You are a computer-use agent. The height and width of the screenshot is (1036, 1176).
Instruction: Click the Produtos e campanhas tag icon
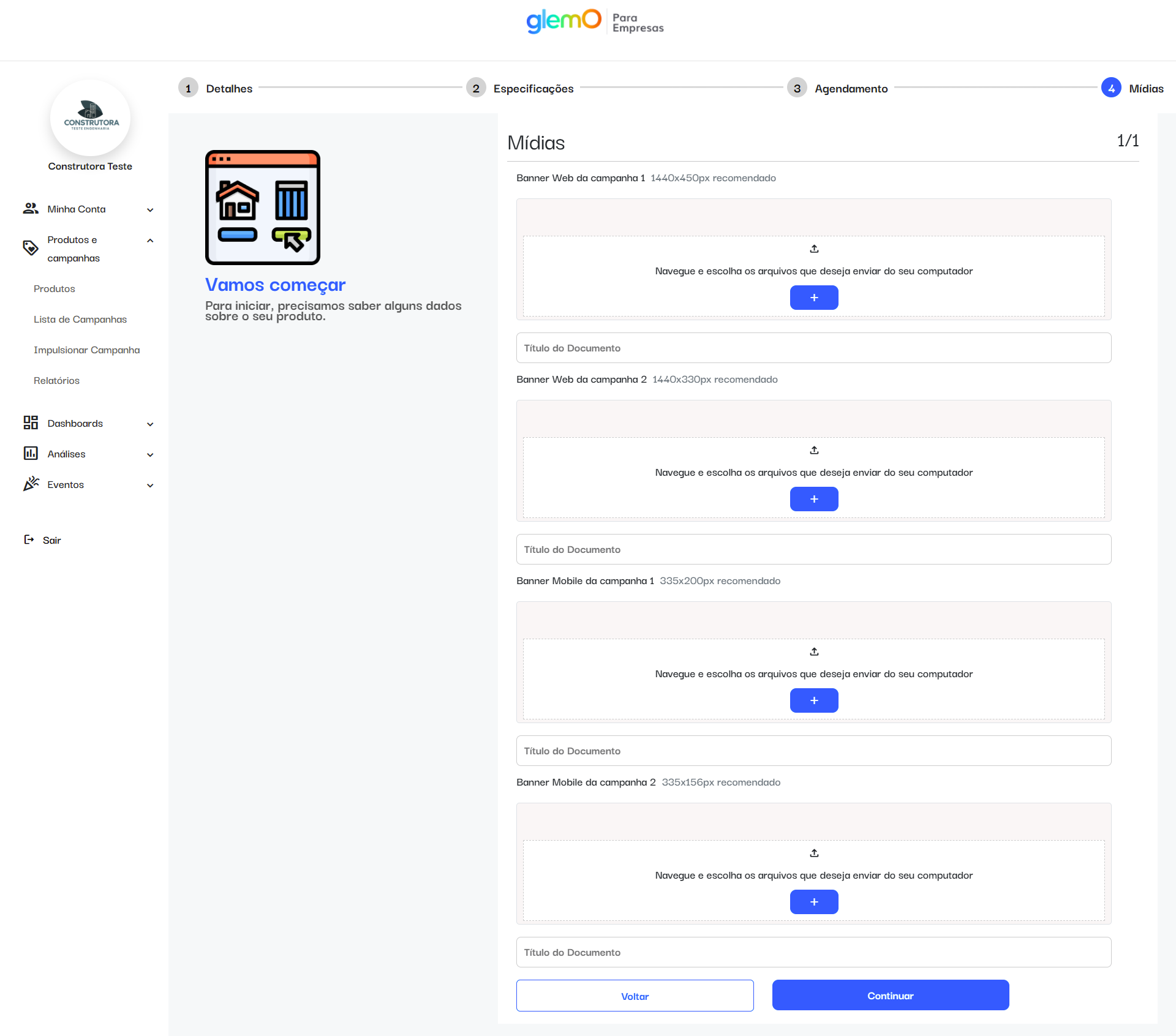click(31, 248)
